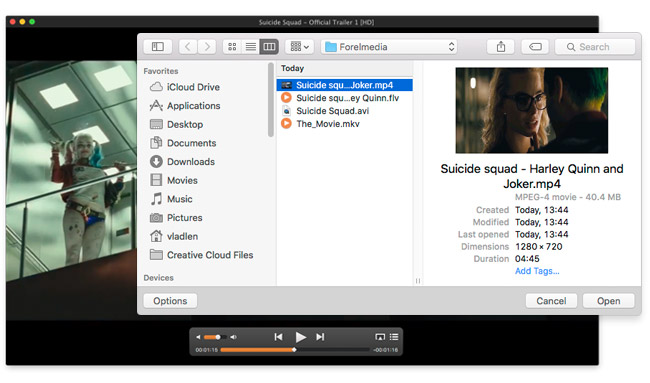Click the Edit Tags icon

click(x=535, y=47)
